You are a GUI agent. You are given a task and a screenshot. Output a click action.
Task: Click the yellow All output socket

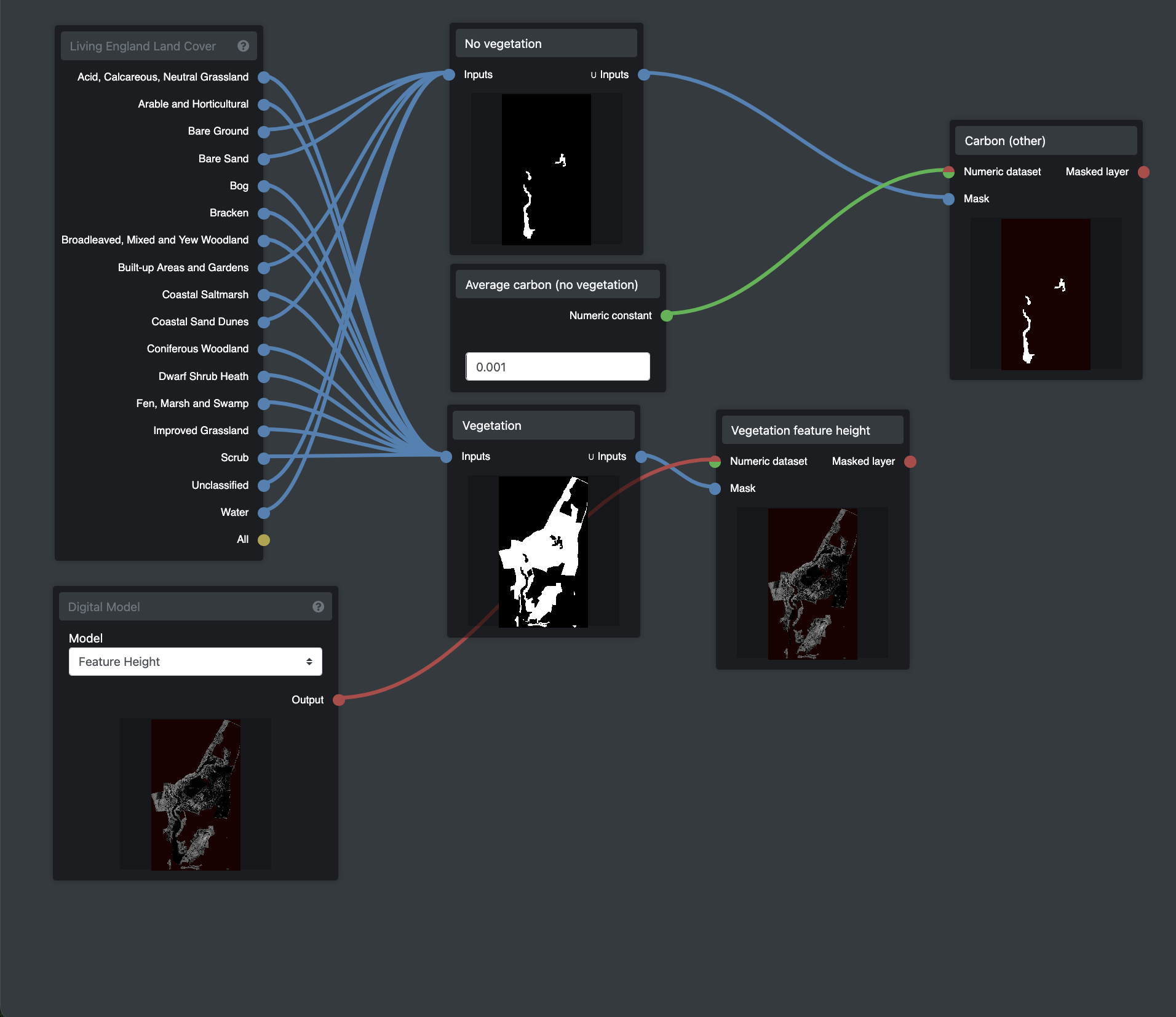click(x=264, y=540)
